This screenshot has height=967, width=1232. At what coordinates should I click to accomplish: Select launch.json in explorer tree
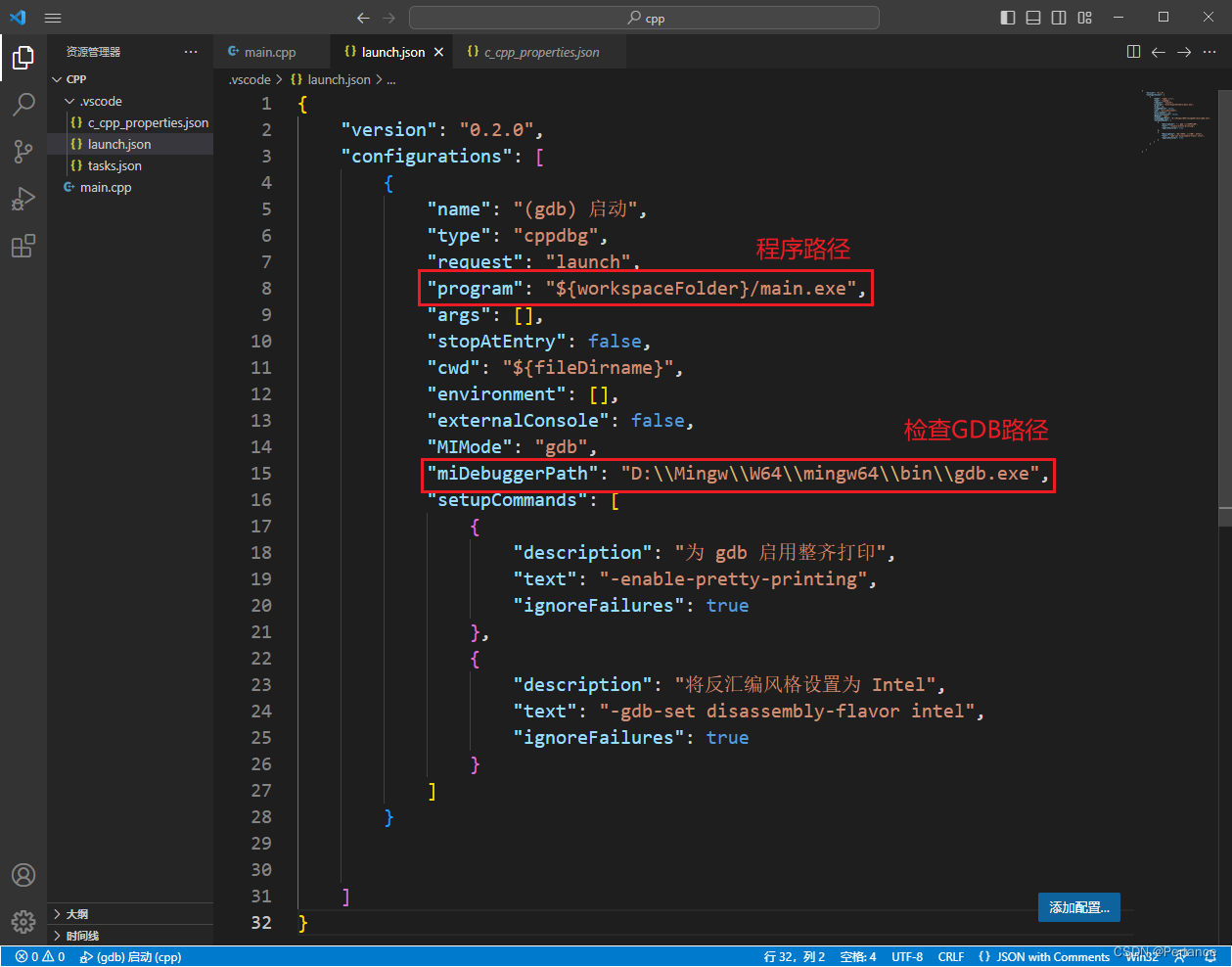[x=130, y=144]
